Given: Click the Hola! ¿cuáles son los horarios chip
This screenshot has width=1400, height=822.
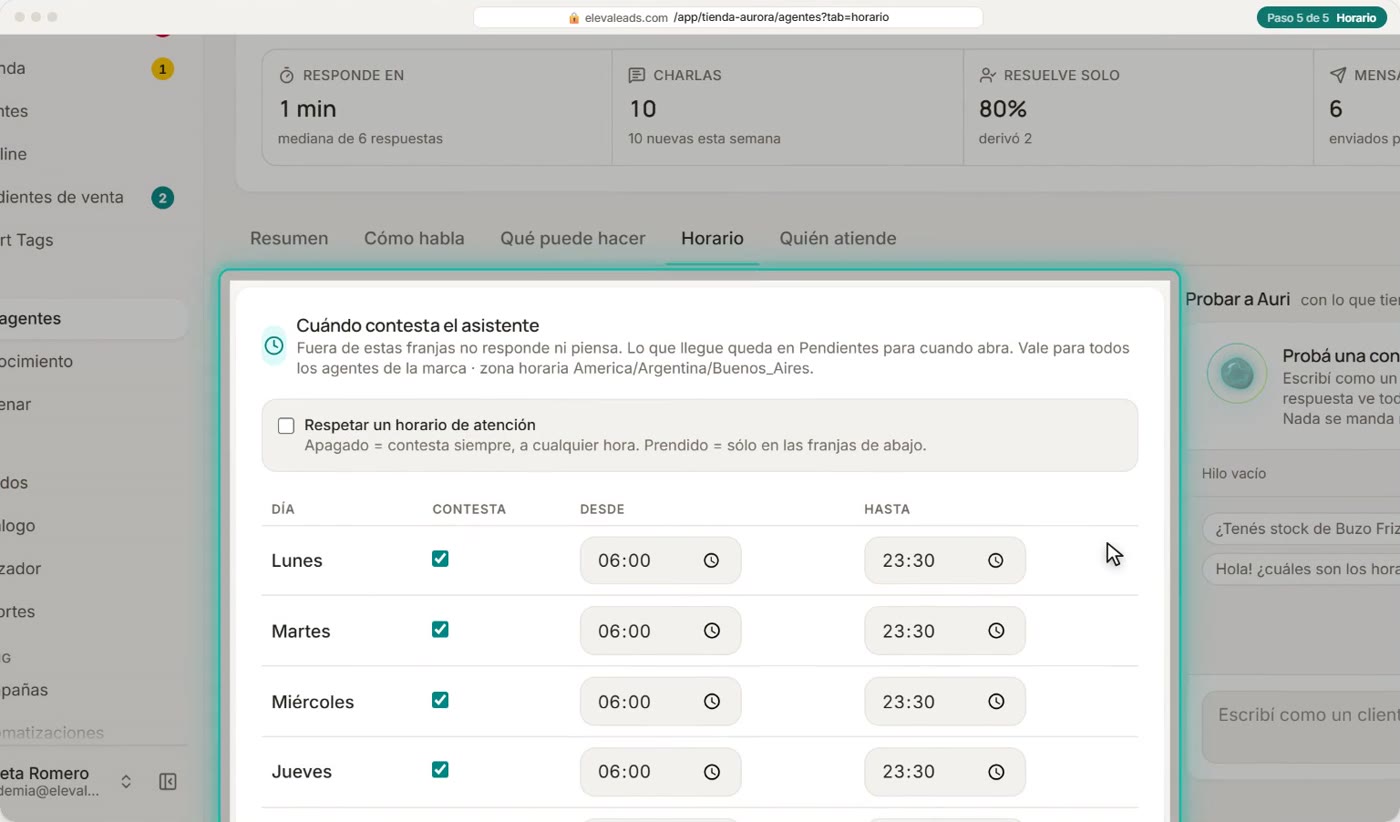Looking at the screenshot, I should click(1301, 569).
